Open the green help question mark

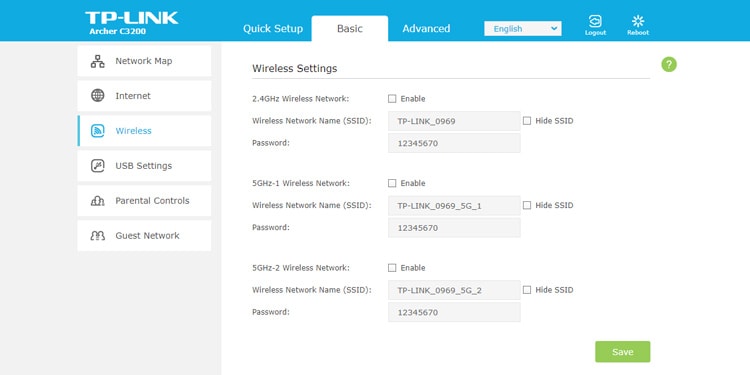pos(669,65)
